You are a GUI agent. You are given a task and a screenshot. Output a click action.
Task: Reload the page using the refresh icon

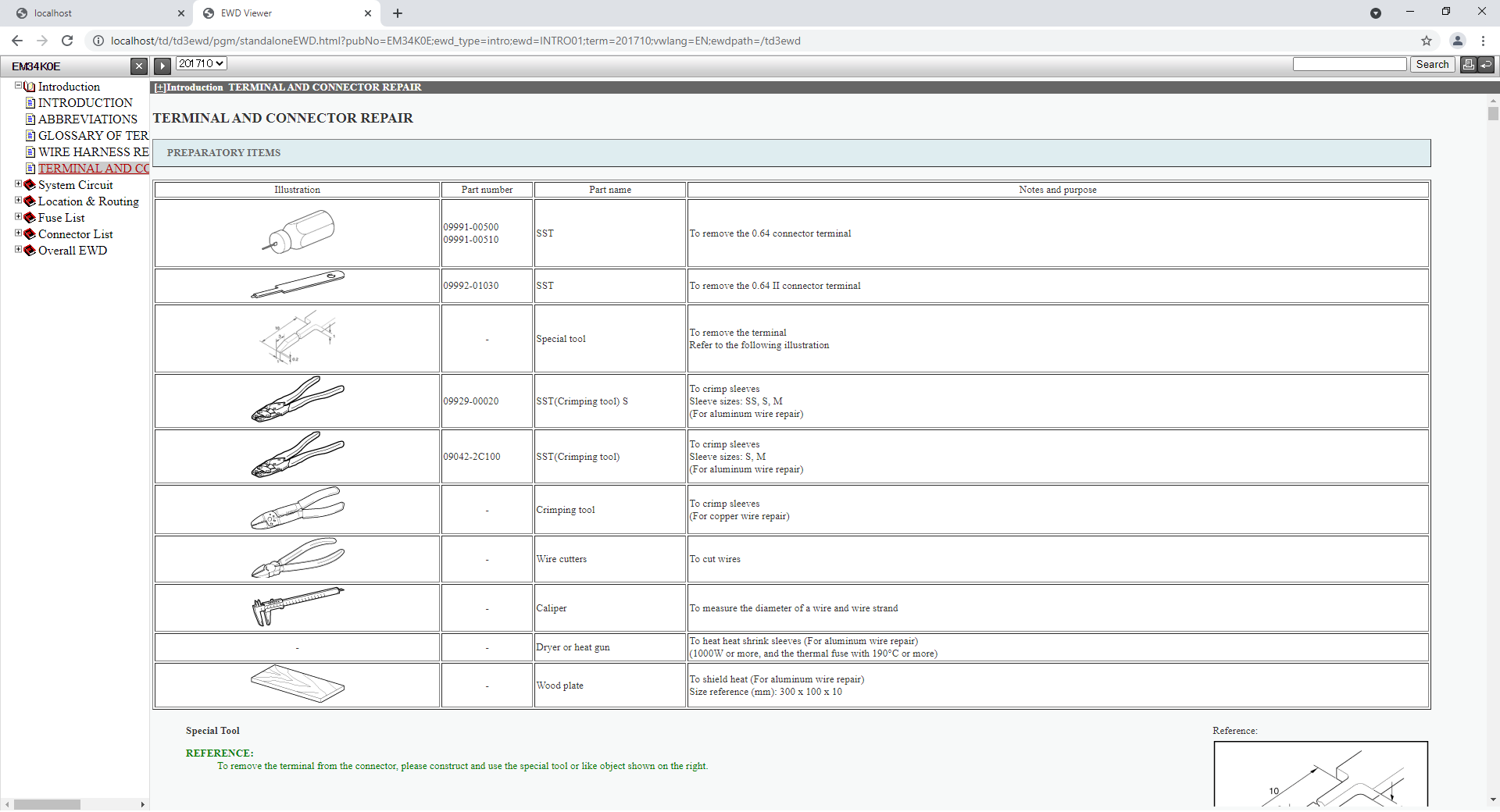67,41
